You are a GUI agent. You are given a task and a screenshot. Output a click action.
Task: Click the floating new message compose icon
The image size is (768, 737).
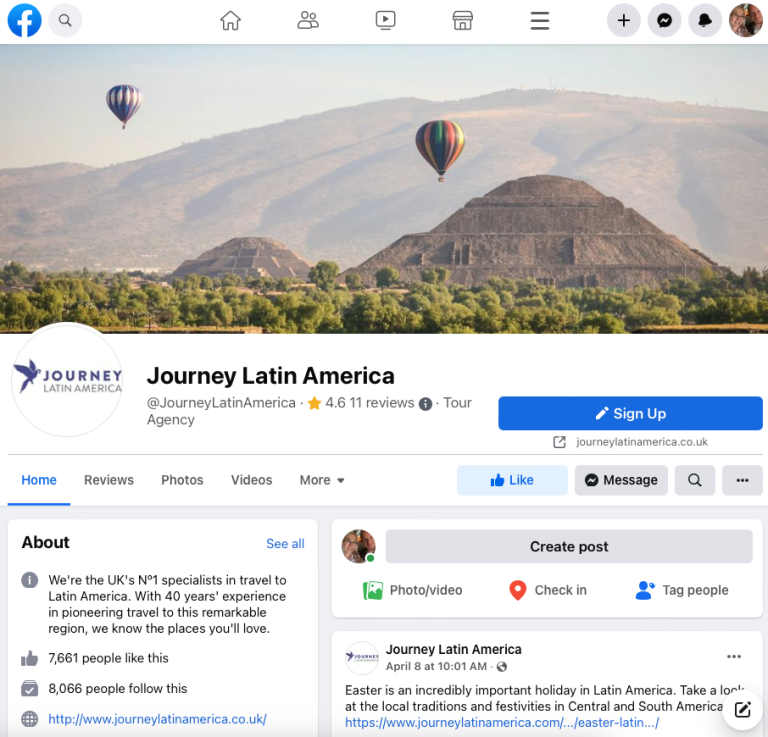click(742, 710)
